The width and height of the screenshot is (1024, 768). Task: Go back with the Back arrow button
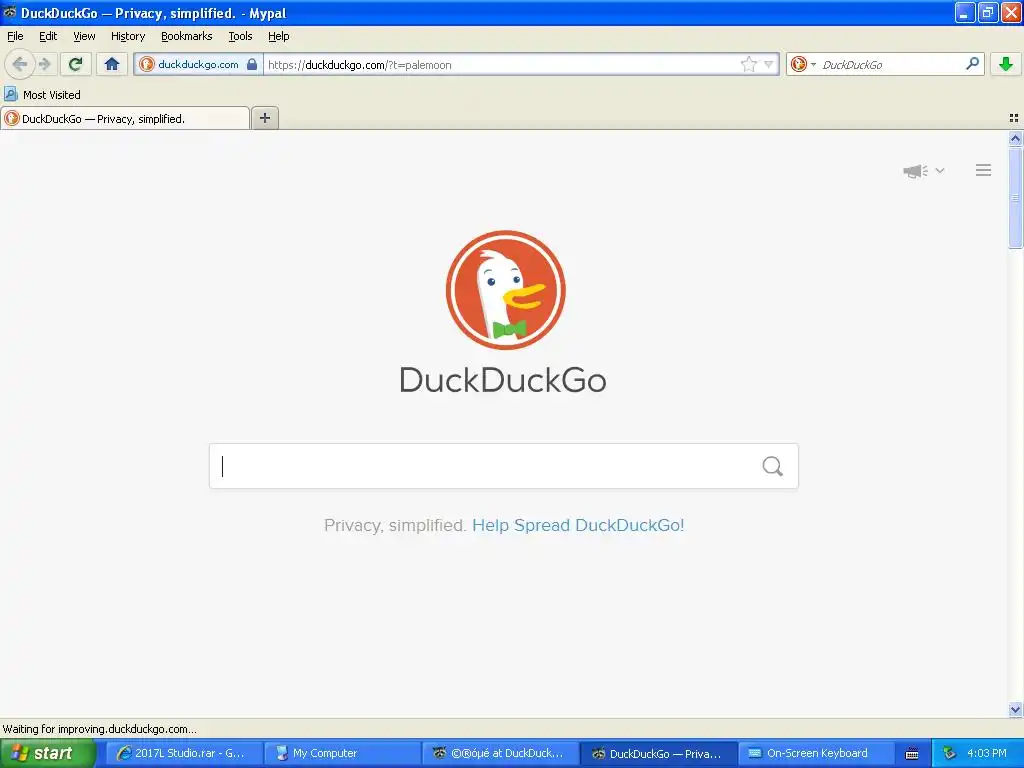coord(20,64)
